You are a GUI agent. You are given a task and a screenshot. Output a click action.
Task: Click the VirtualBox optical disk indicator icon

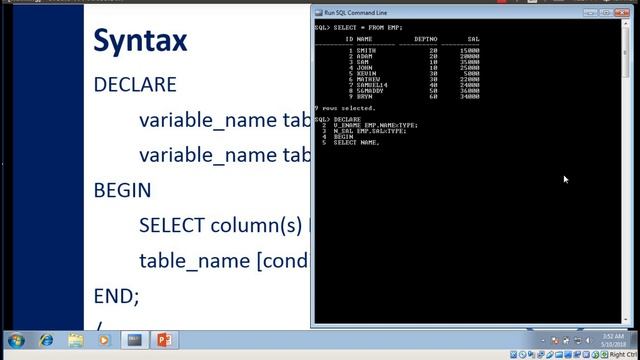pyautogui.click(x=522, y=355)
